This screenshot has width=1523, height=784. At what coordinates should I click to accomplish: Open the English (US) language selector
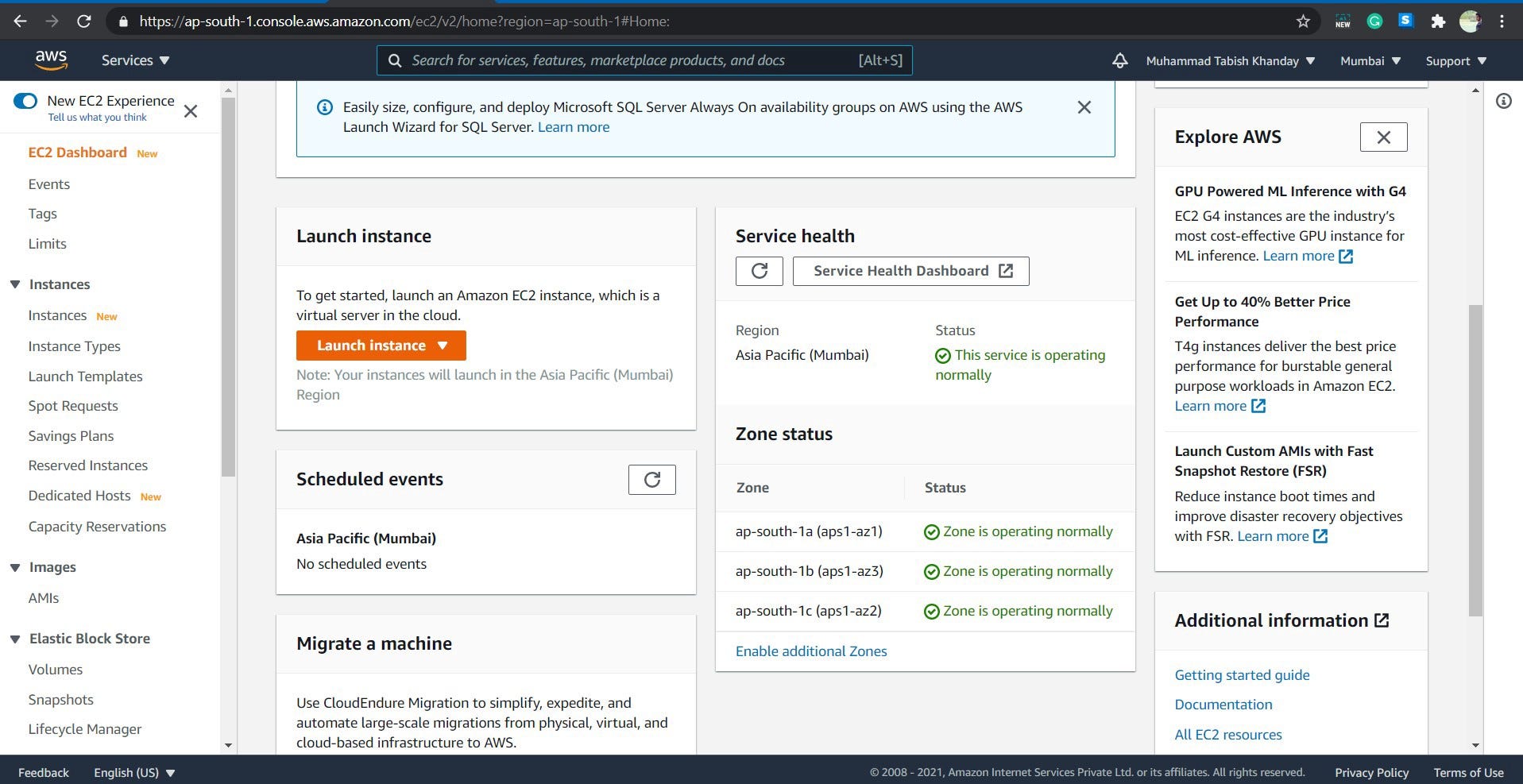point(134,772)
